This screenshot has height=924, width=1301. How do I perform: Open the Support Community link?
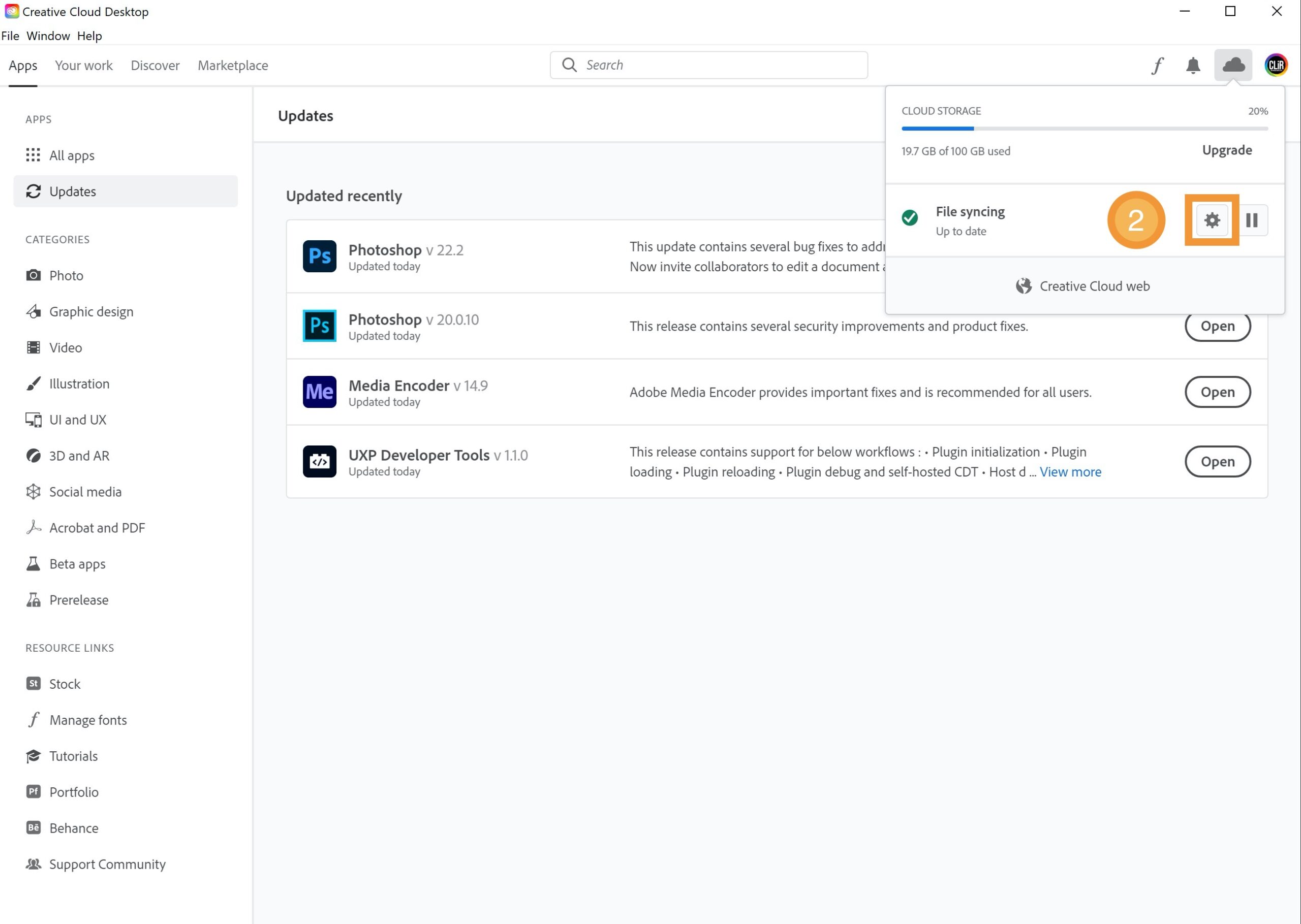tap(125, 864)
